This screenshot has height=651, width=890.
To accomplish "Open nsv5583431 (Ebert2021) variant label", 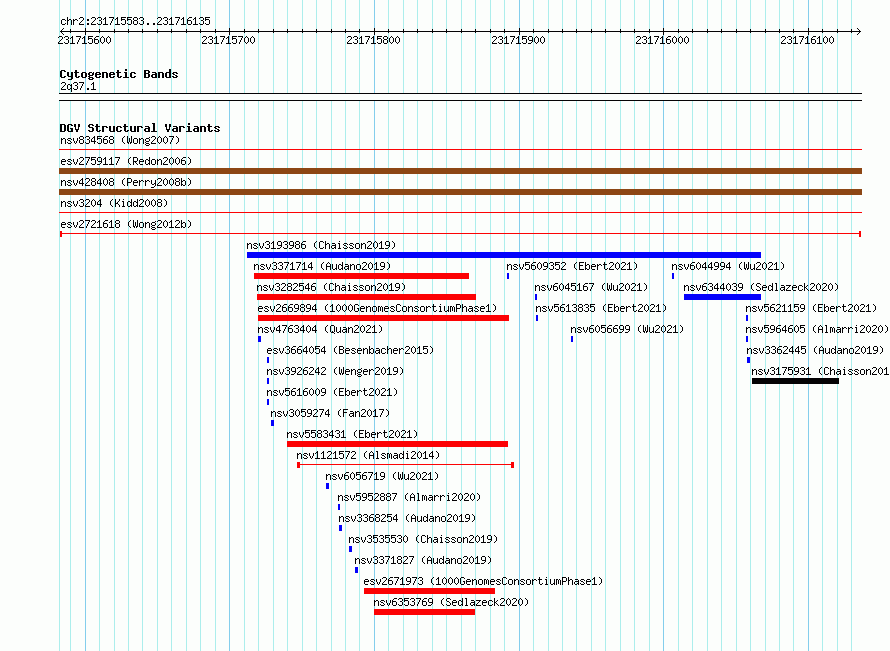I will [x=352, y=434].
